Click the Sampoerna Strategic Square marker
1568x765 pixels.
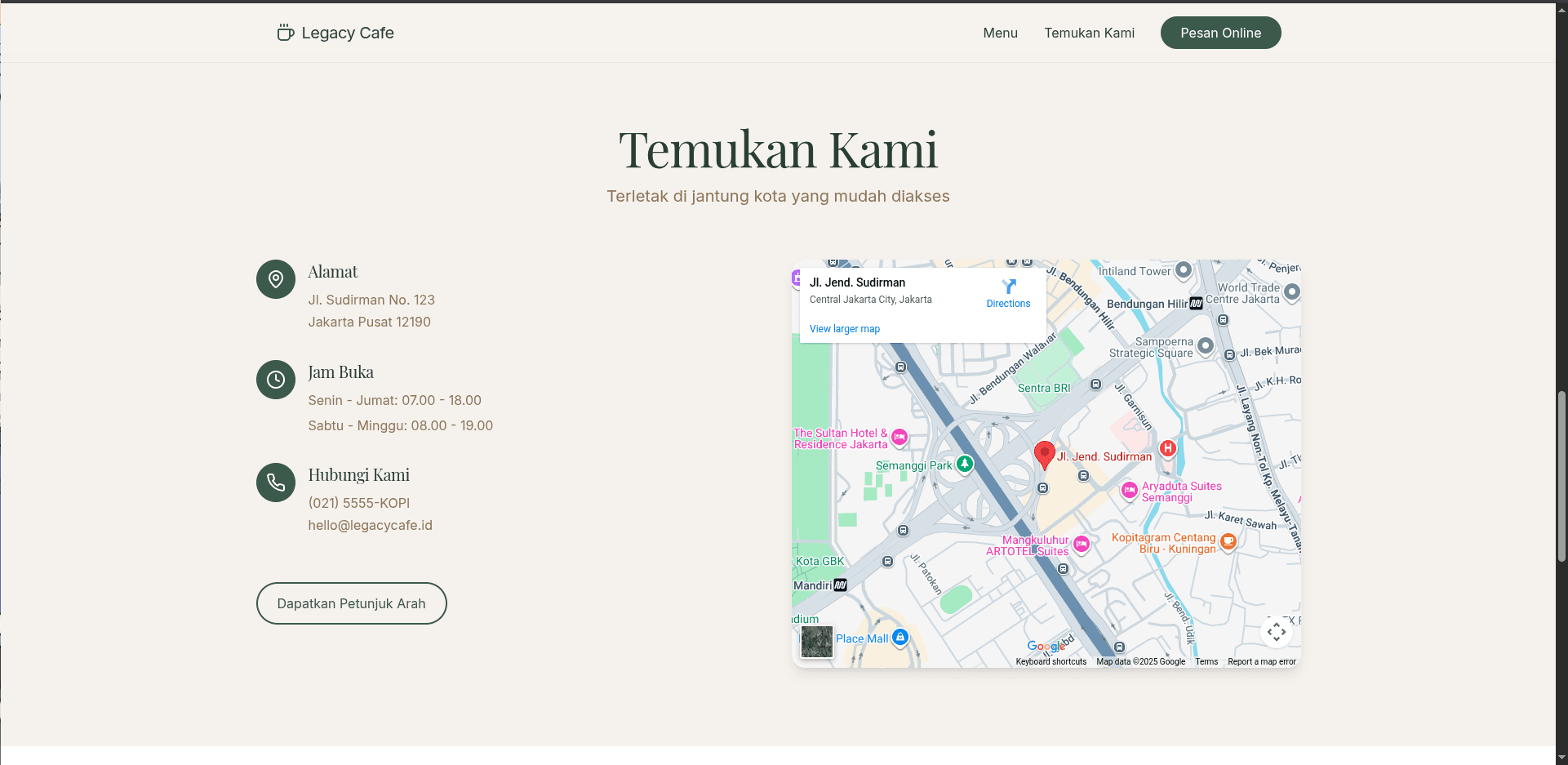click(1206, 345)
